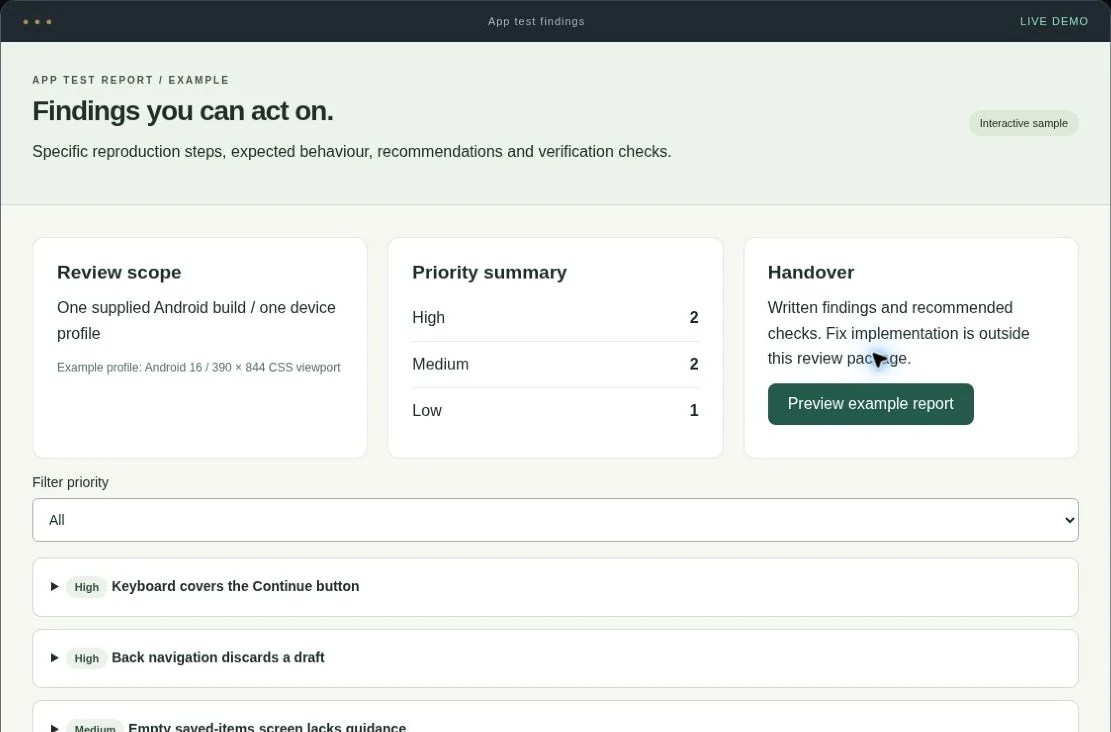Click the Low row in Priority summary

coord(556,410)
